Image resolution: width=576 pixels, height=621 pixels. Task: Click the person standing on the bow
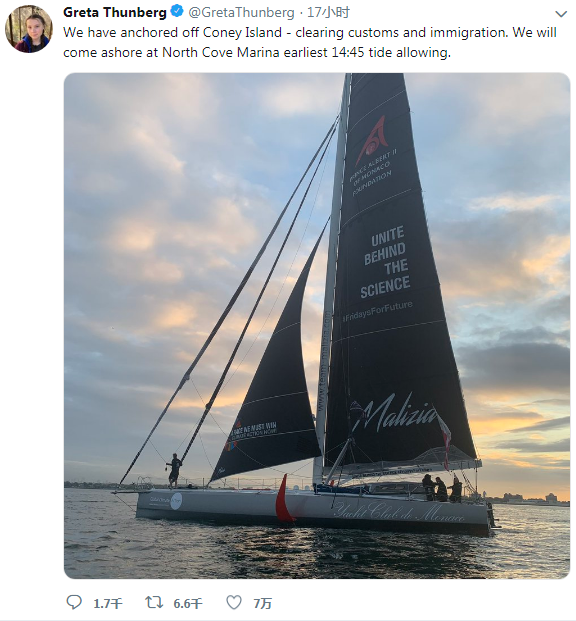[174, 470]
